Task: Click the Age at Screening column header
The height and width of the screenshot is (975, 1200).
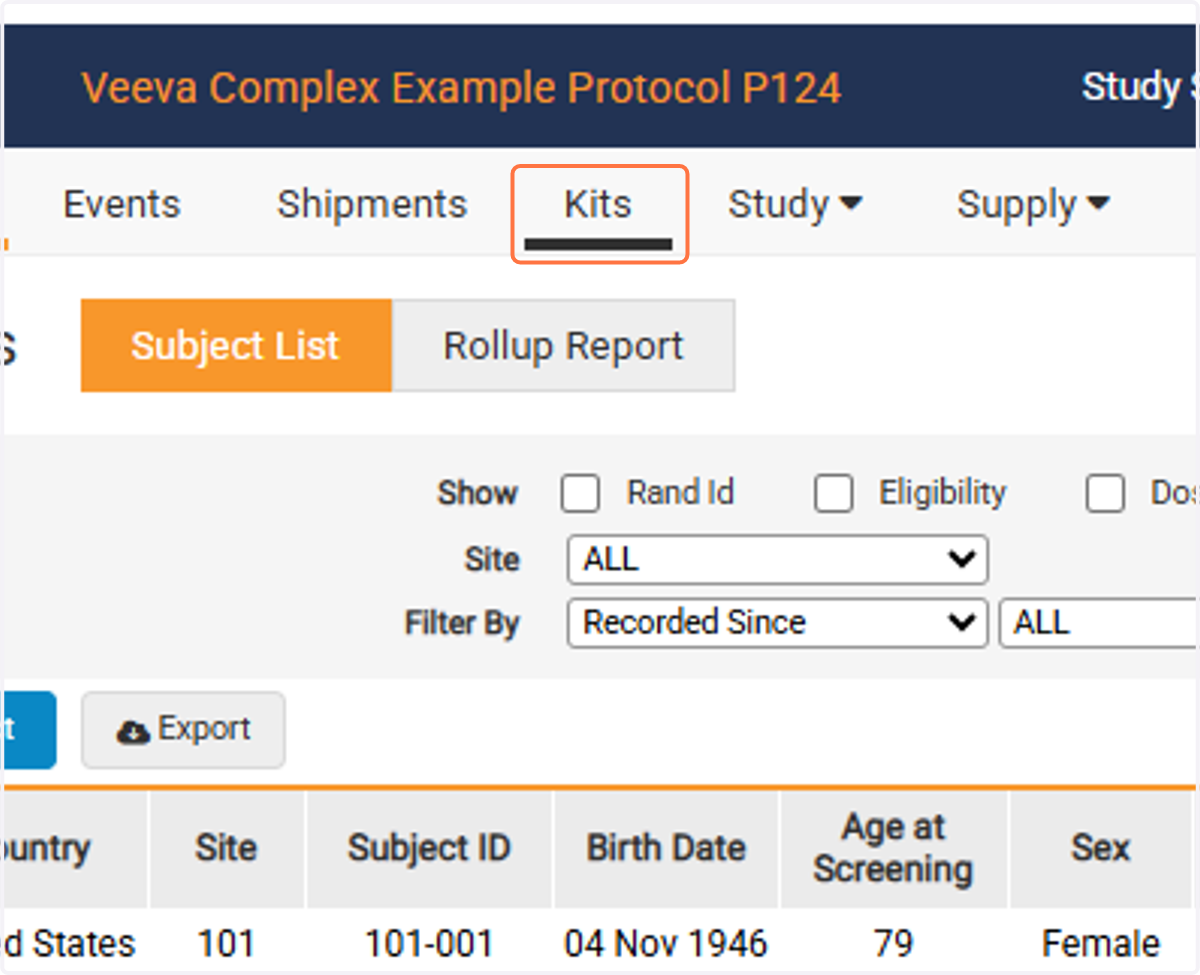Action: (893, 848)
